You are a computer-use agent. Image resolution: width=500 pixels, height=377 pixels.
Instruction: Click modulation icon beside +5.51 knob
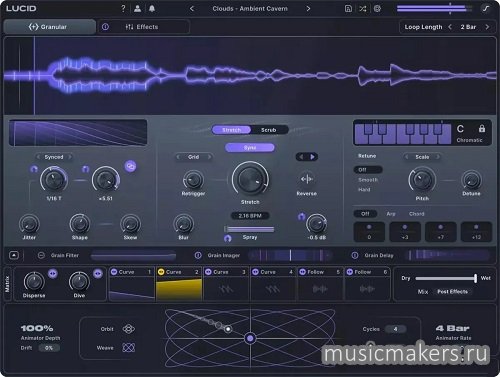click(x=86, y=169)
